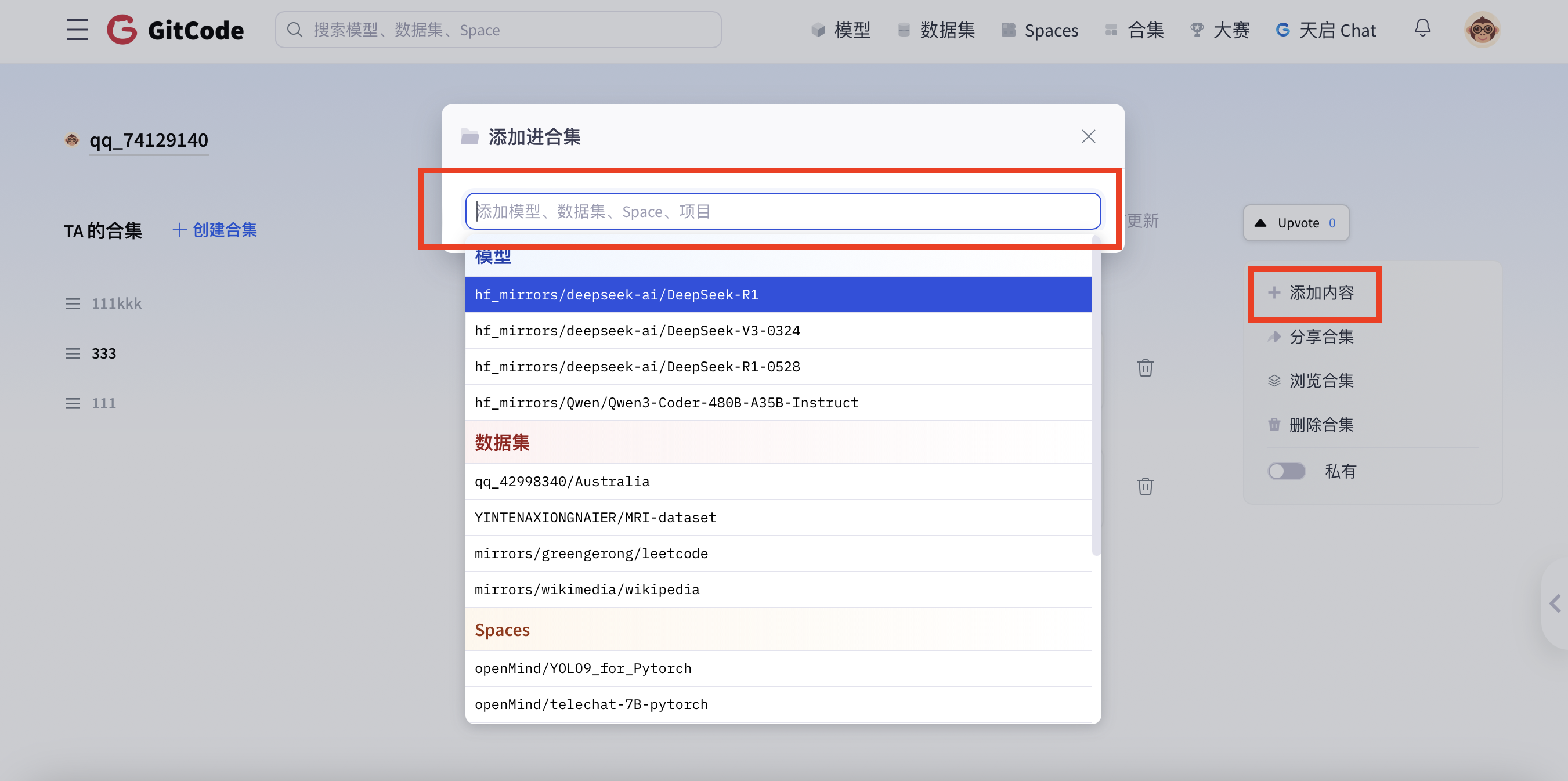Screen dimensions: 1568x781
Task: Click the upper trash delete icon
Action: tap(1145, 368)
